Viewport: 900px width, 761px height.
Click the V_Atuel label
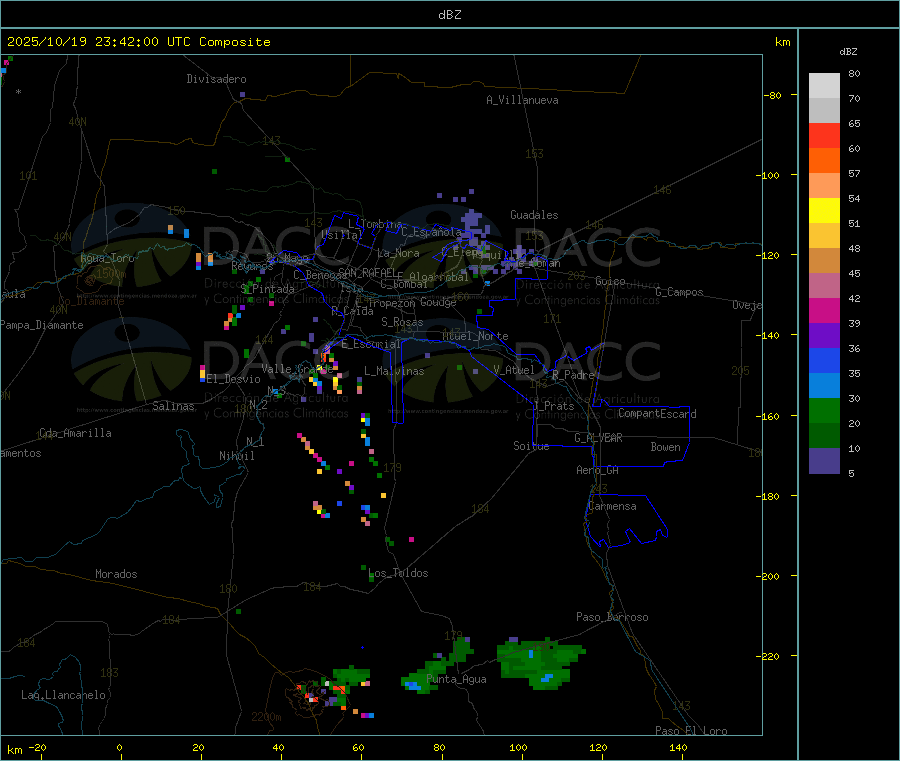coord(514,370)
